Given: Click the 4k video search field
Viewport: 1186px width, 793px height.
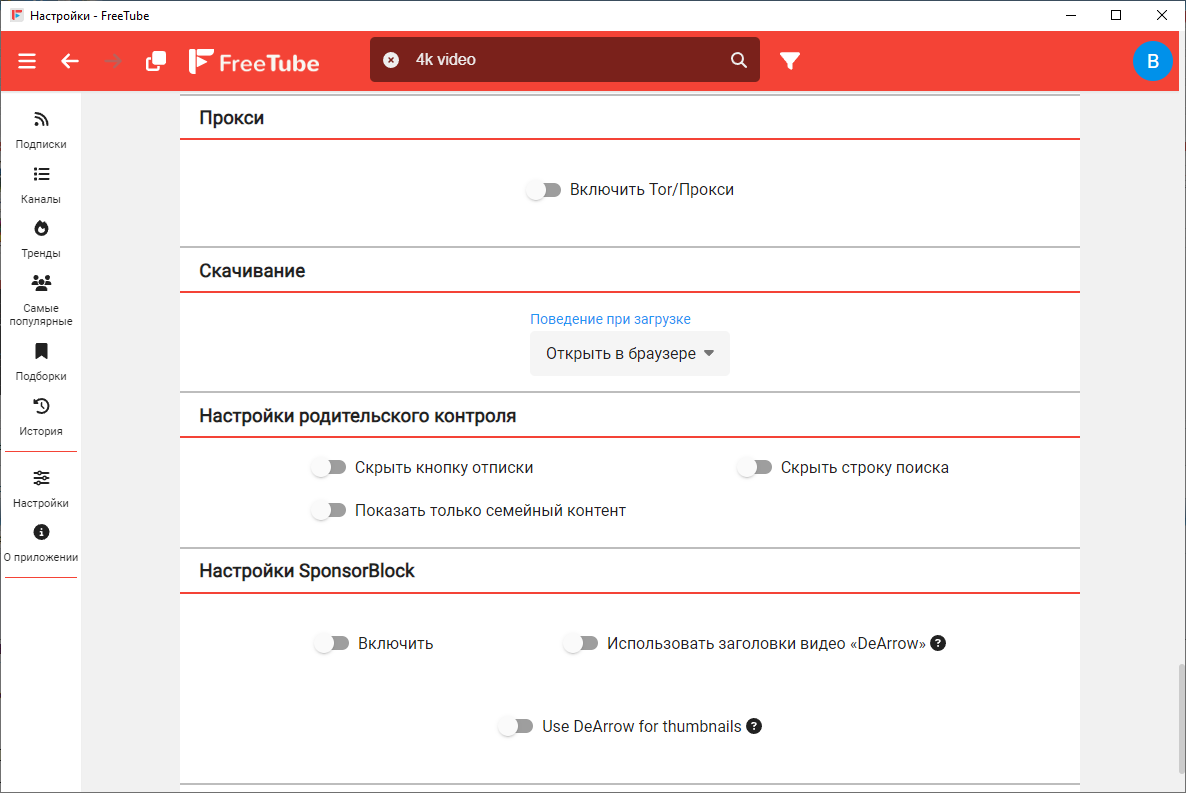Looking at the screenshot, I should 560,60.
